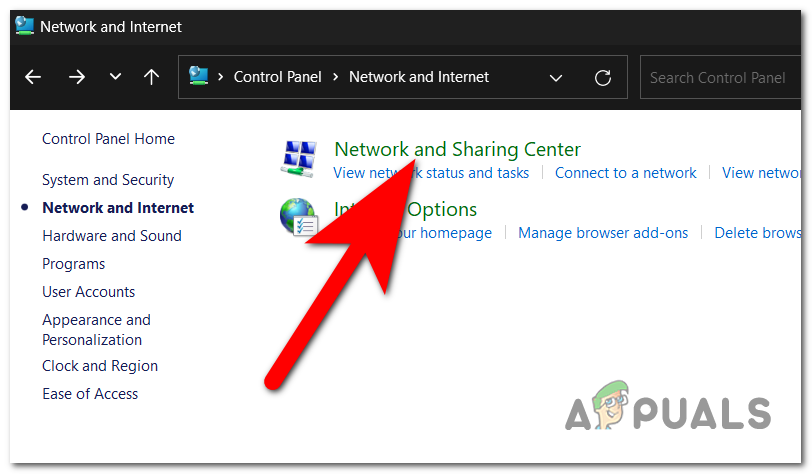Open the recent locations dropdown chevron

coord(115,77)
